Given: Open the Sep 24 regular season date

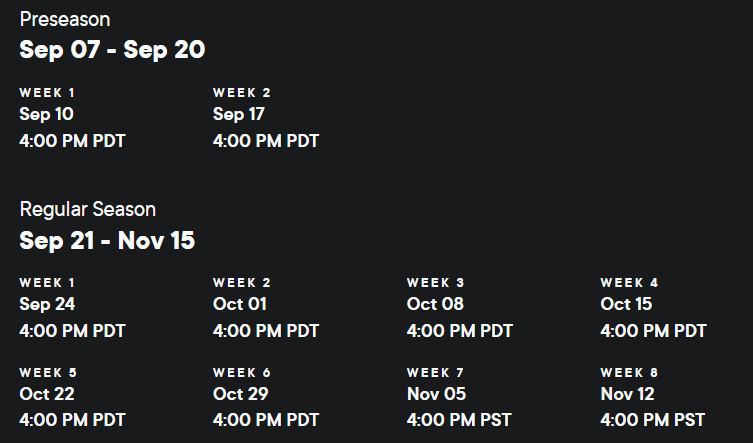Looking at the screenshot, I should coord(47,304).
